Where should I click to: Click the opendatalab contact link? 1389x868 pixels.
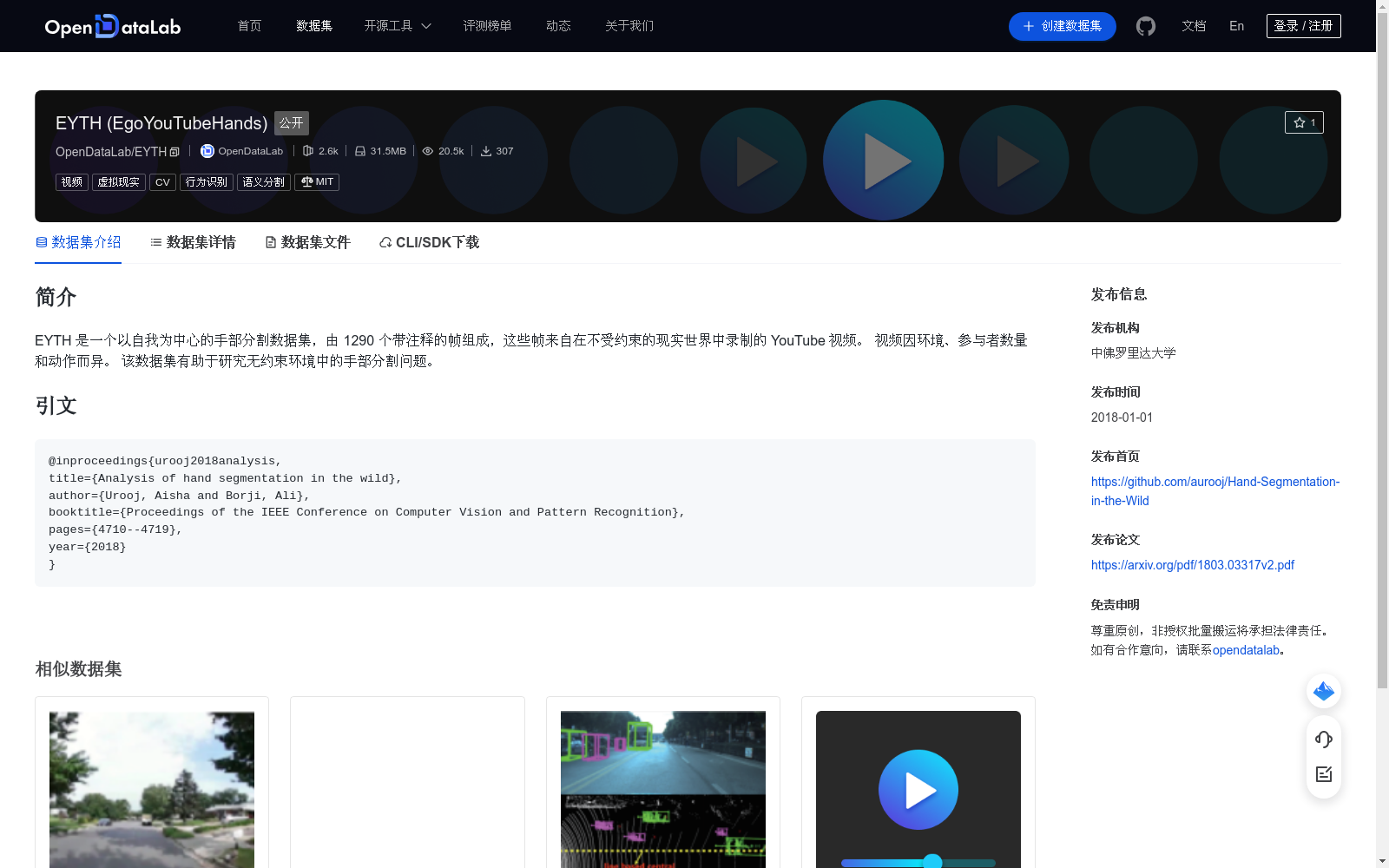click(x=1246, y=650)
